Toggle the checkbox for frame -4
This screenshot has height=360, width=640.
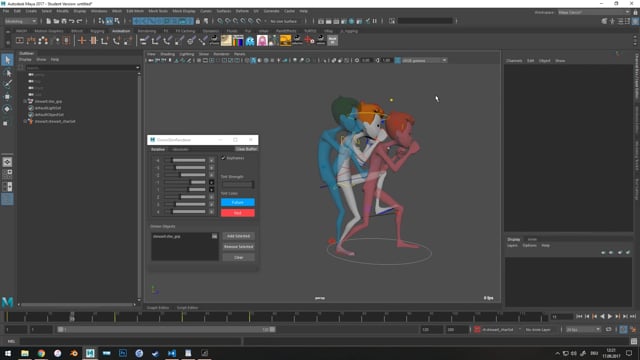(211, 160)
